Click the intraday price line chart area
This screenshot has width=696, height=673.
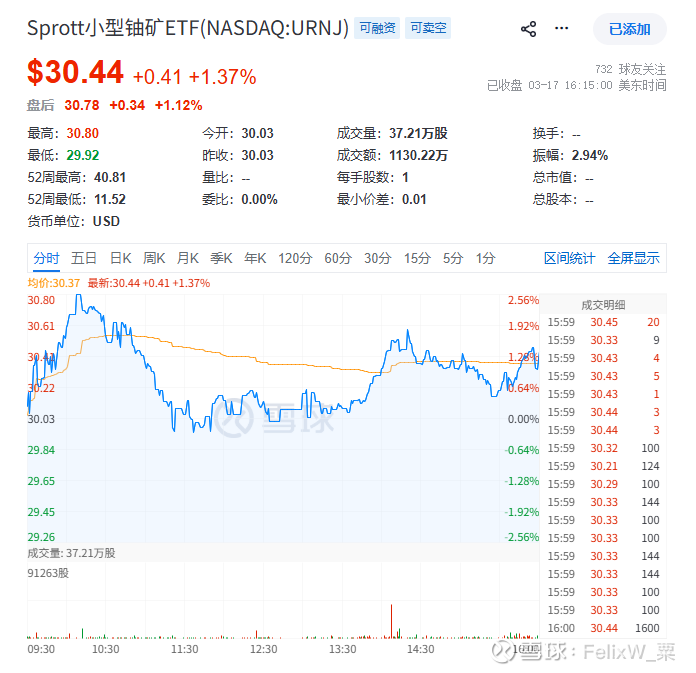point(283,417)
